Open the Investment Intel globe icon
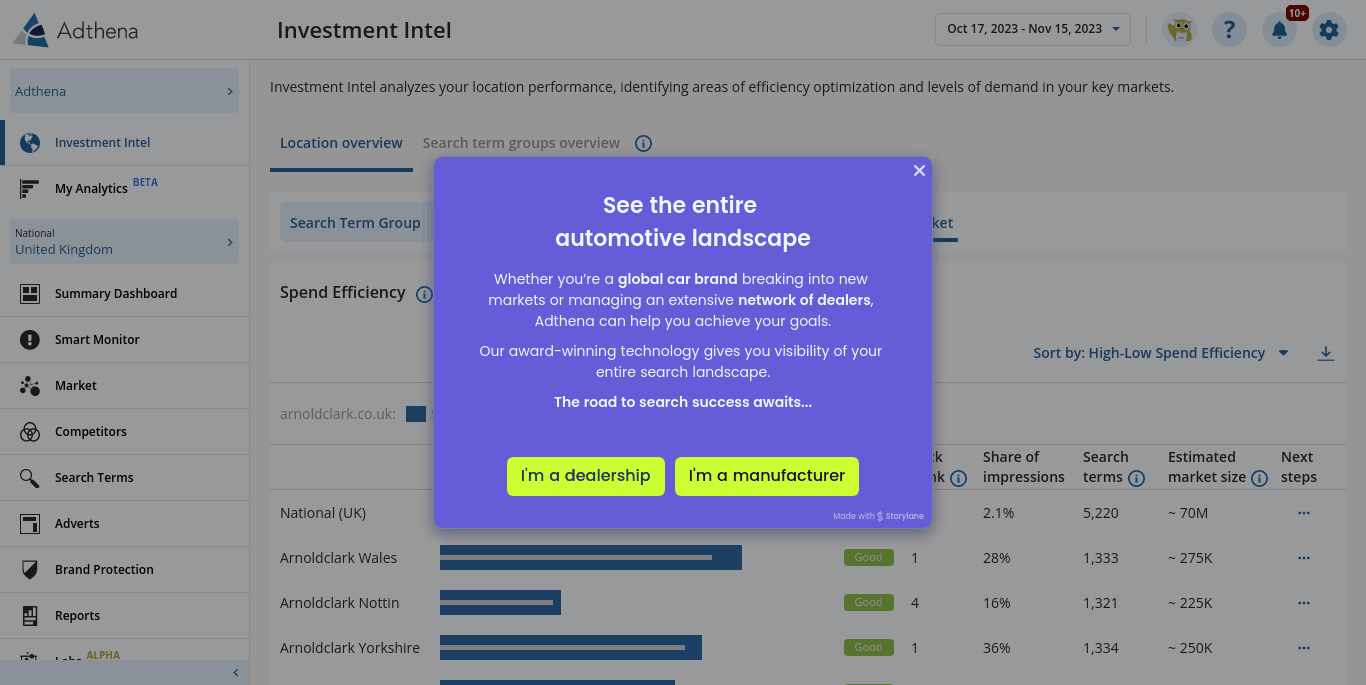Viewport: 1366px width, 685px height. tap(30, 143)
